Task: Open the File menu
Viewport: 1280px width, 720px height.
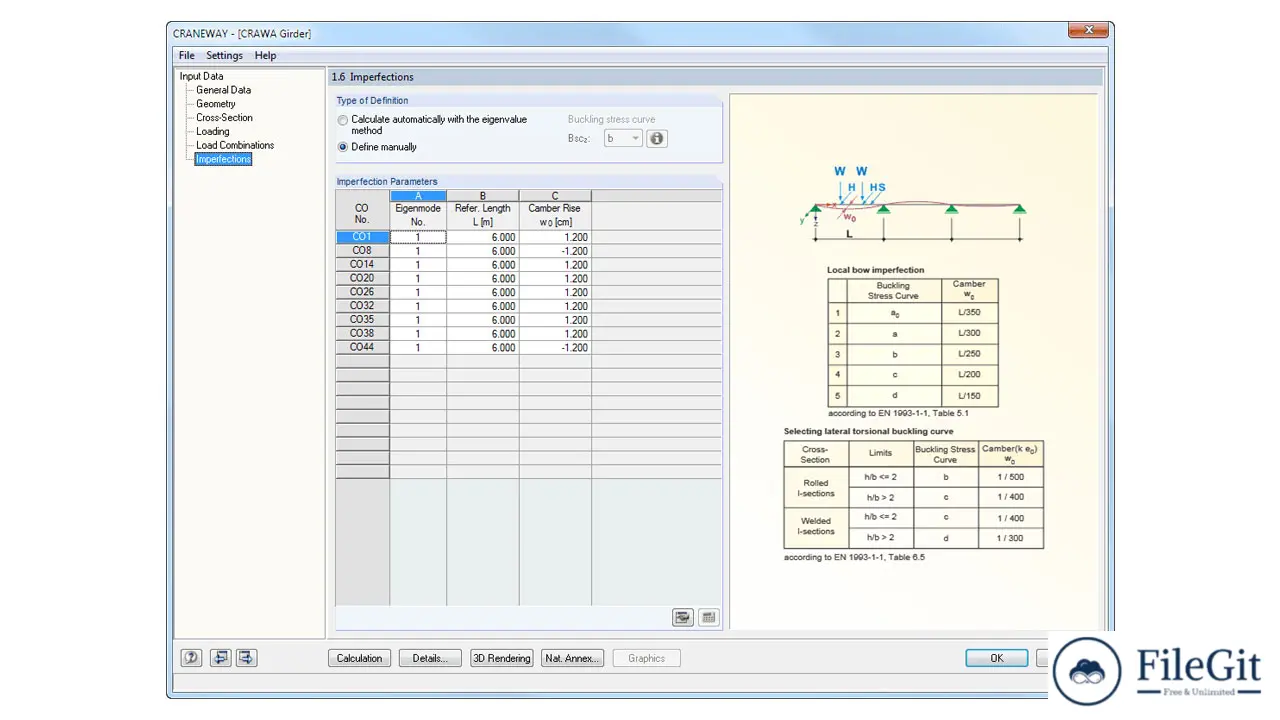Action: point(187,56)
